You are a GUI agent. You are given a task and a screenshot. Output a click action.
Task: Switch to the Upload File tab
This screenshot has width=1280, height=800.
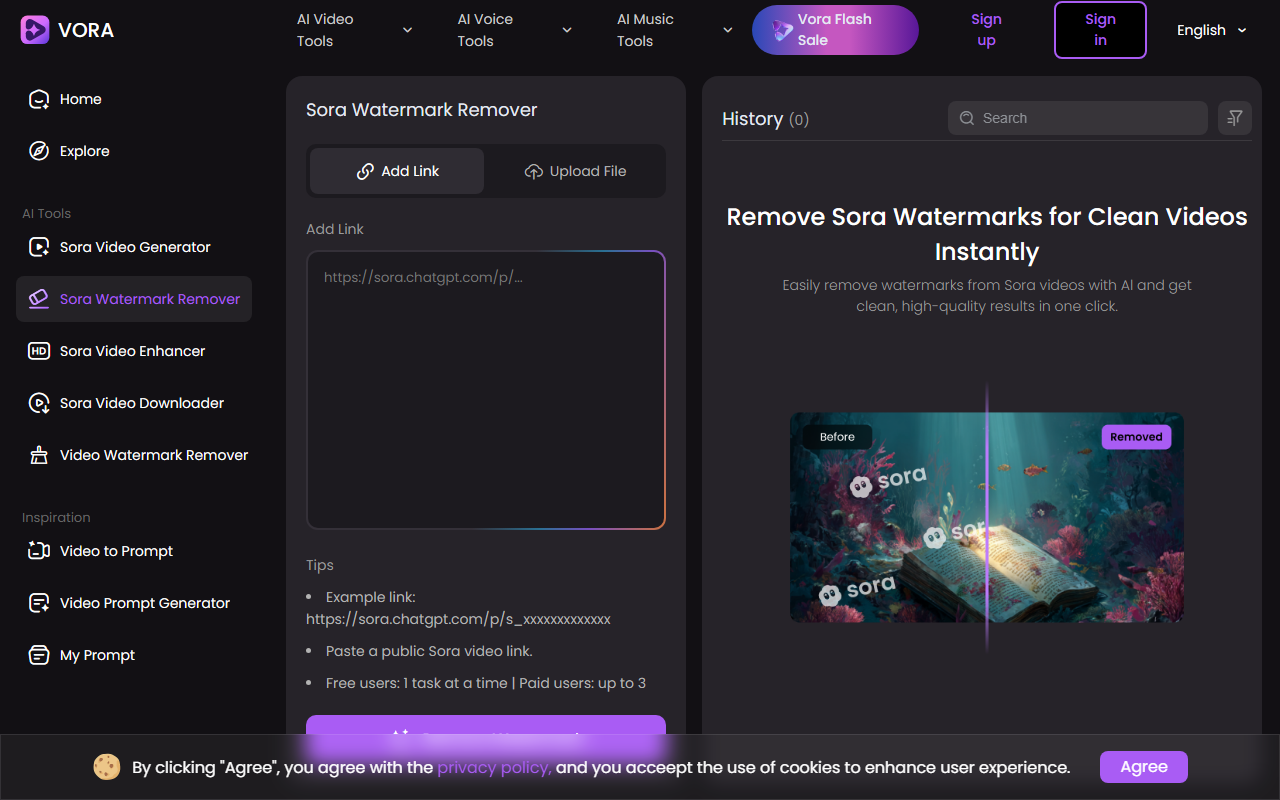(575, 171)
